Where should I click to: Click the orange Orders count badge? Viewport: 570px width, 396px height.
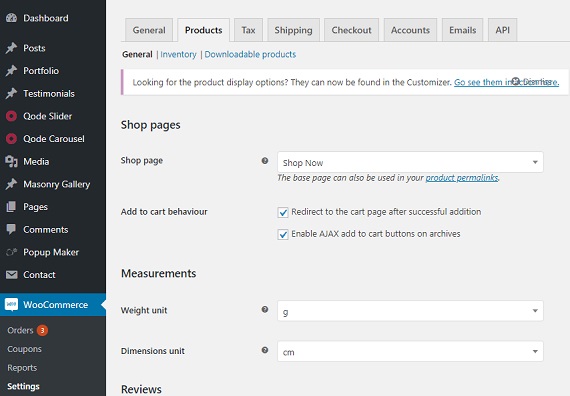[42, 330]
